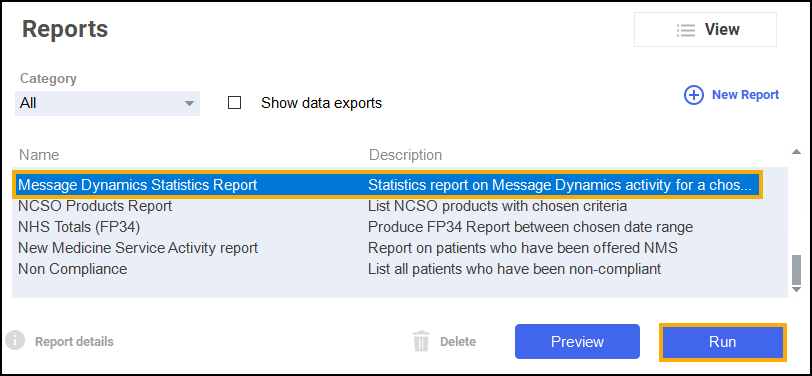The image size is (812, 376).
Task: Click the scrollbar down arrow
Action: [x=796, y=290]
